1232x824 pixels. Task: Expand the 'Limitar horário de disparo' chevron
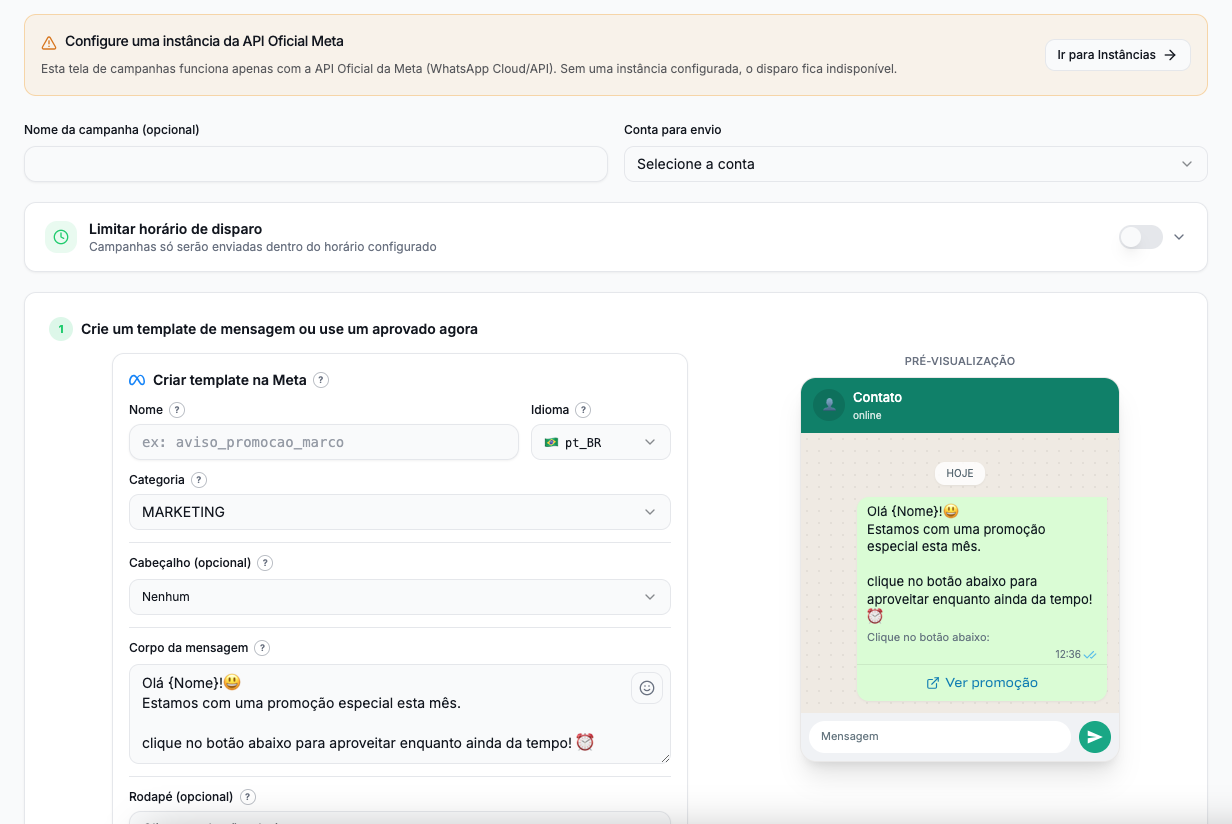[1179, 237]
